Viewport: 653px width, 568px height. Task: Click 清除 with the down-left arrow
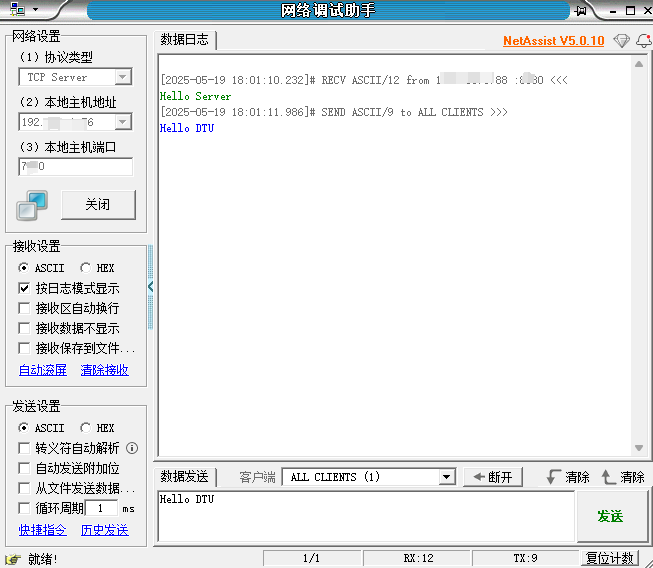(x=568, y=477)
